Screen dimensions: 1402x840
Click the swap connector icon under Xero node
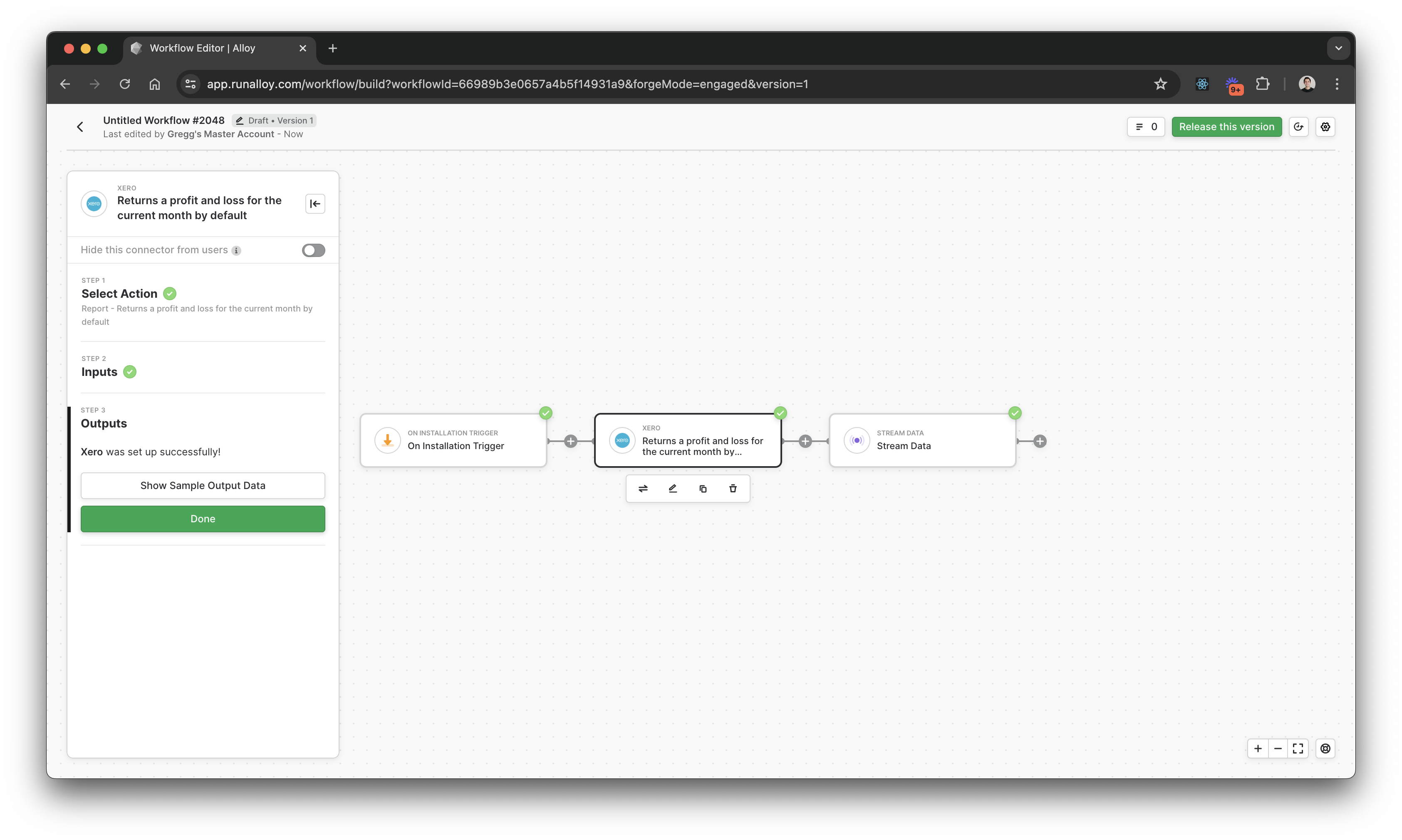pyautogui.click(x=643, y=489)
